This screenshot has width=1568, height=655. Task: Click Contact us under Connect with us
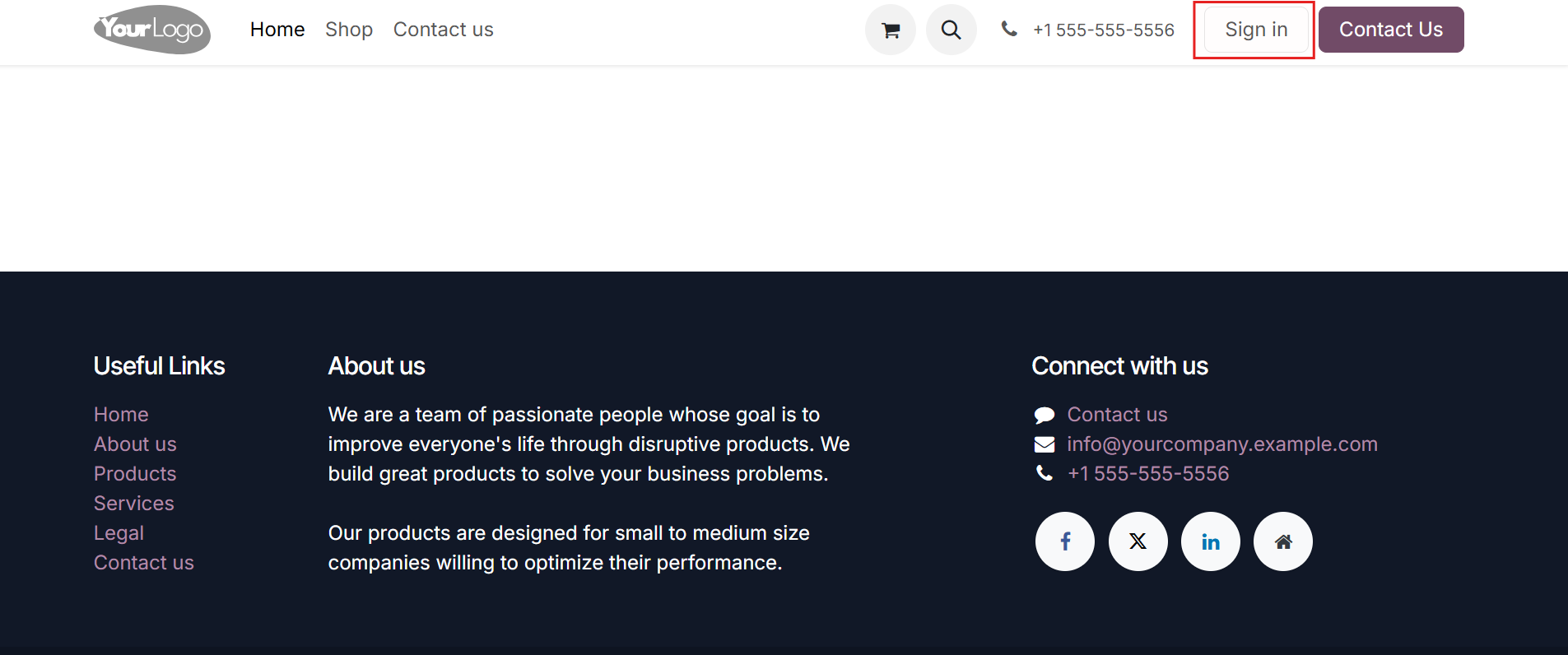click(1117, 415)
